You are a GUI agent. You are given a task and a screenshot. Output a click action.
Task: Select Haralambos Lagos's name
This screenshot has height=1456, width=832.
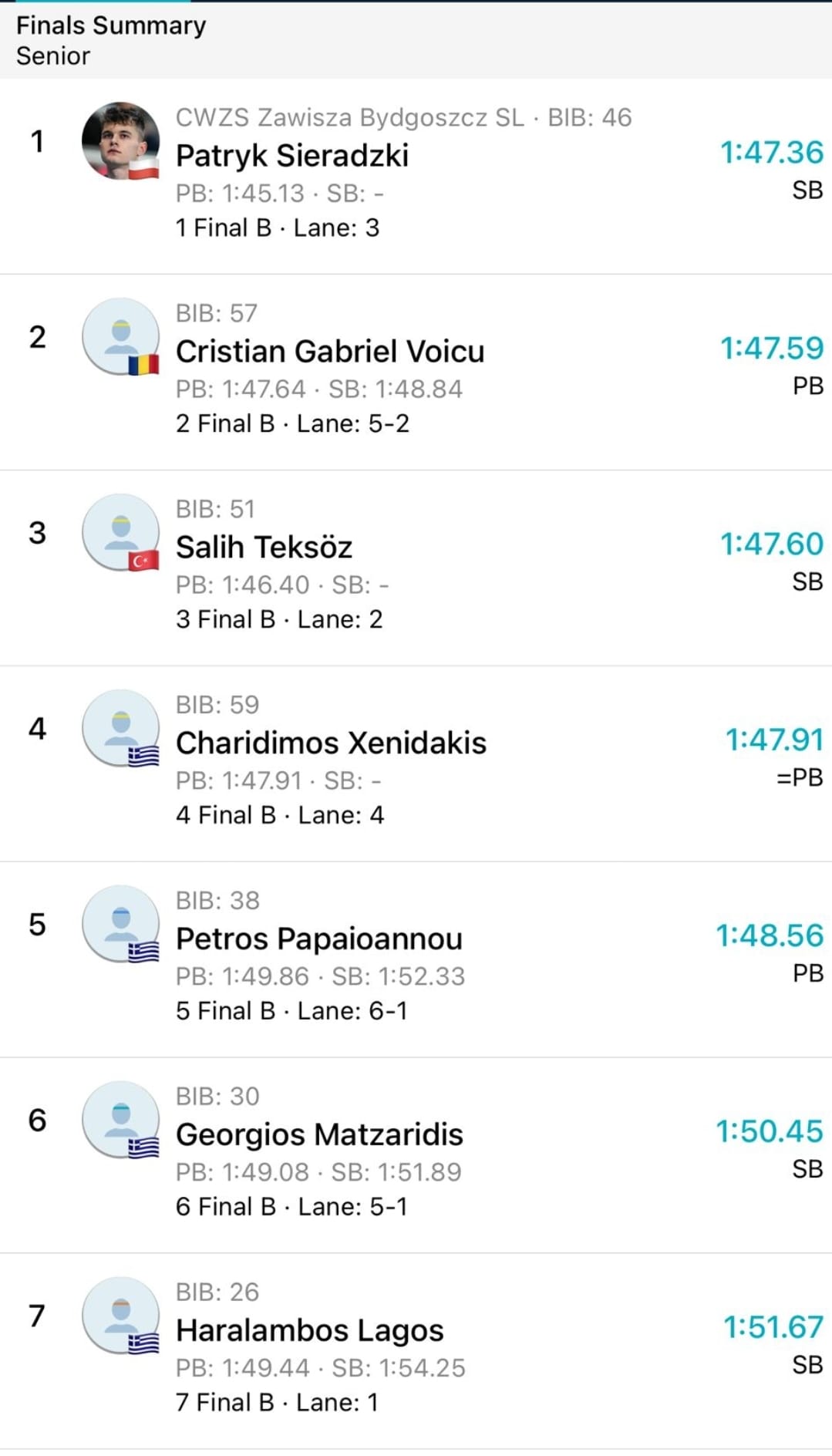[309, 1331]
